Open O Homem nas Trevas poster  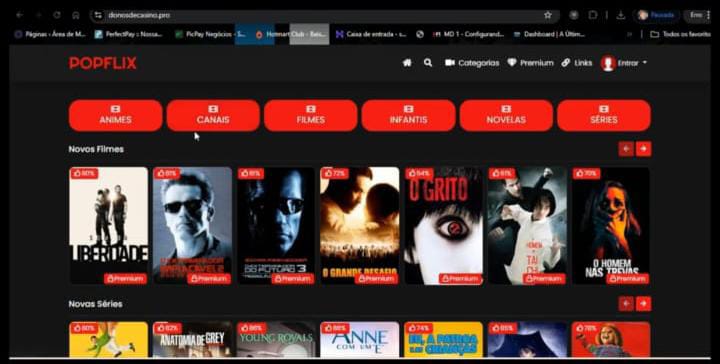[611, 225]
